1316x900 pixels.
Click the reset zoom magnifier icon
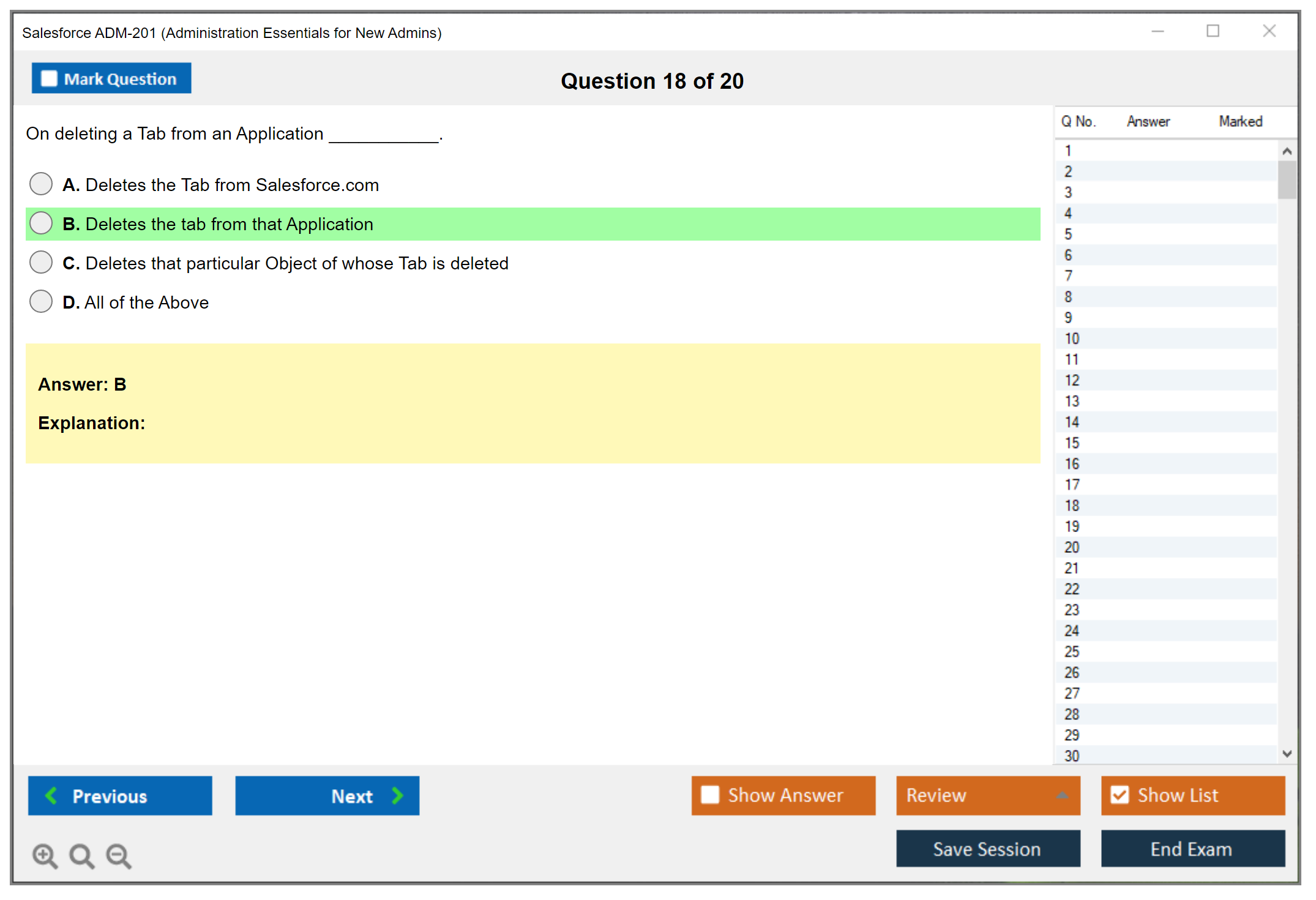[81, 855]
